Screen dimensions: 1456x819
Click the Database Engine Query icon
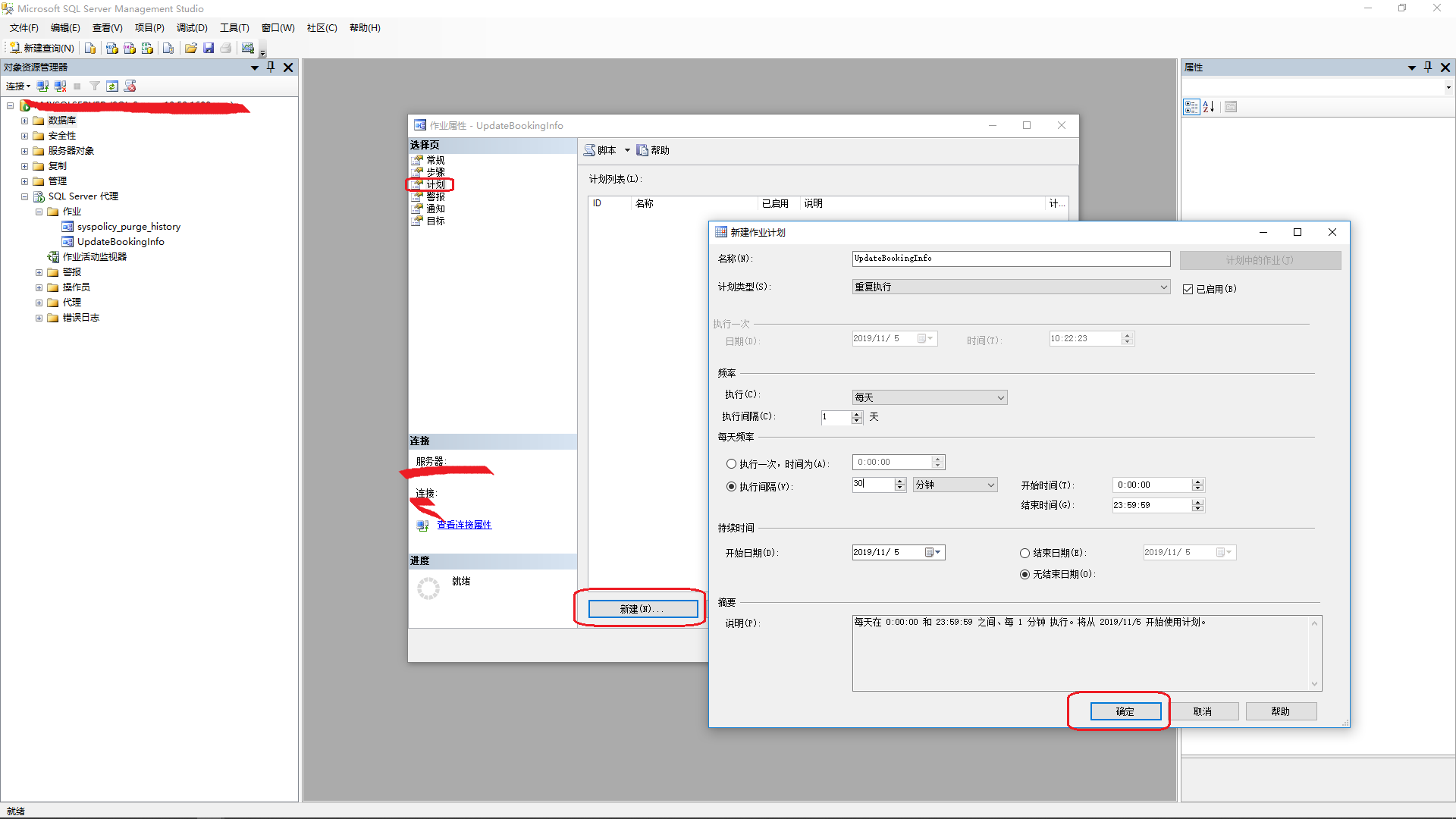pos(90,48)
